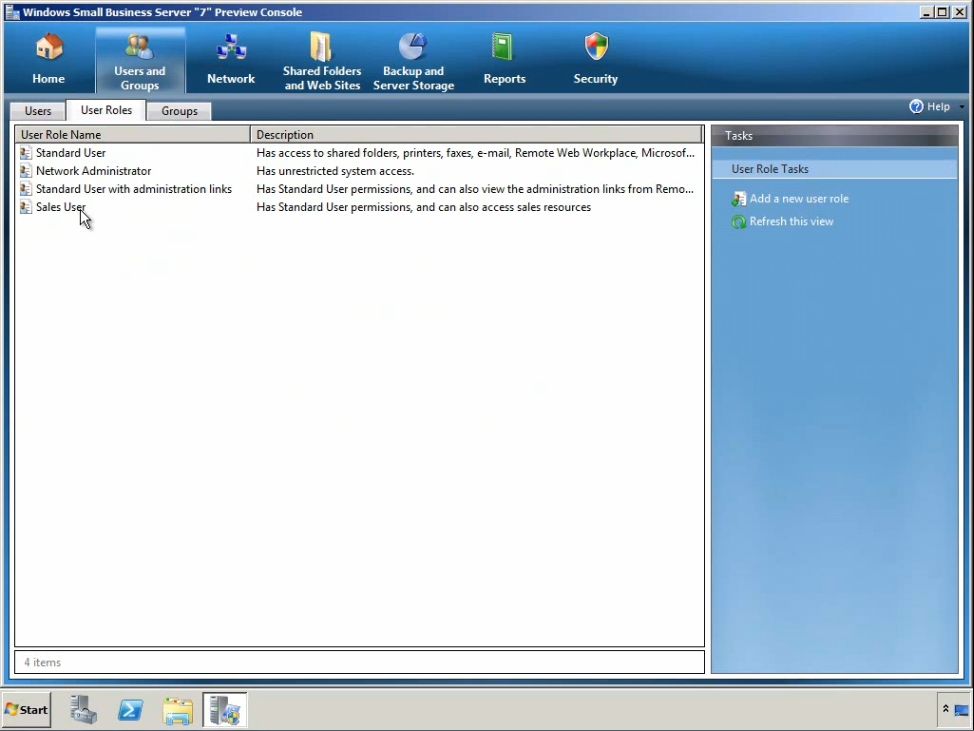Open the Network section icon
Image resolution: width=974 pixels, height=731 pixels.
(x=231, y=48)
